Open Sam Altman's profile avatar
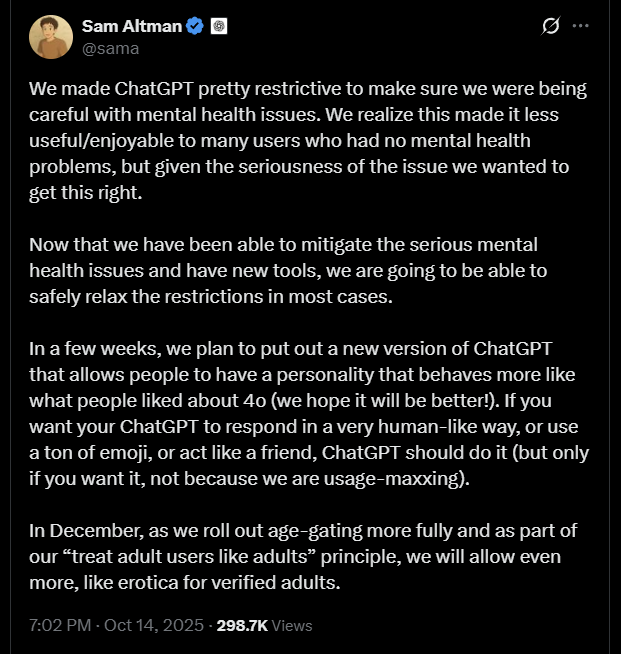This screenshot has width=621, height=654. click(51, 37)
